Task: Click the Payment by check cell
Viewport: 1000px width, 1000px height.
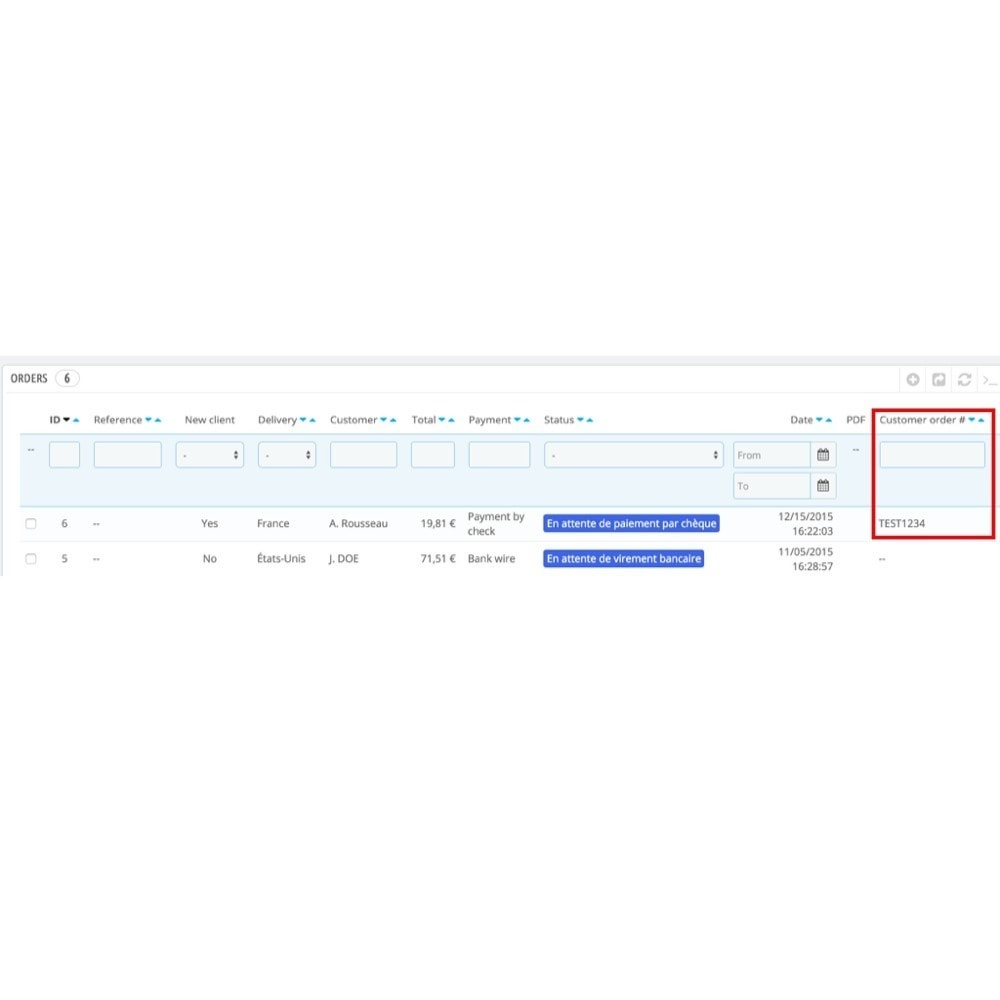Action: pyautogui.click(x=496, y=524)
